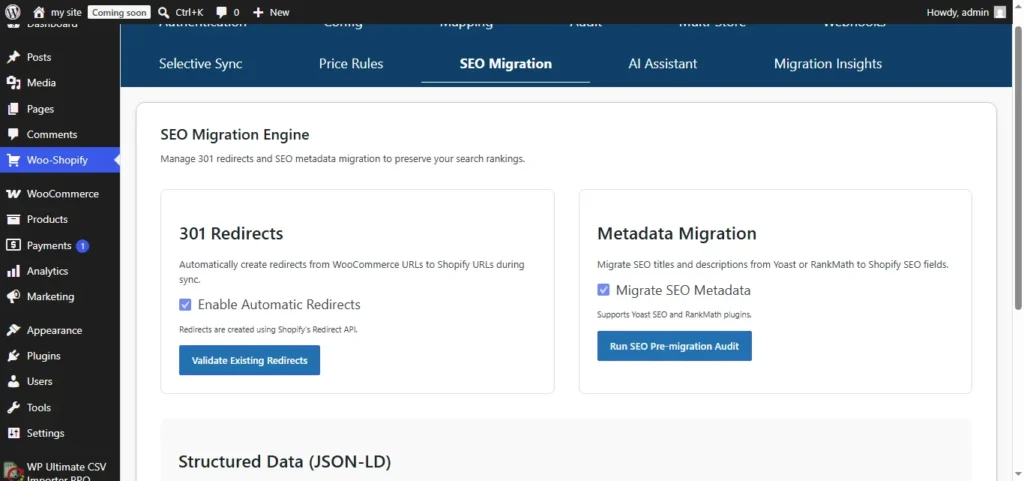
Task: Click the Marketing megaphone icon
Action: pyautogui.click(x=13, y=296)
